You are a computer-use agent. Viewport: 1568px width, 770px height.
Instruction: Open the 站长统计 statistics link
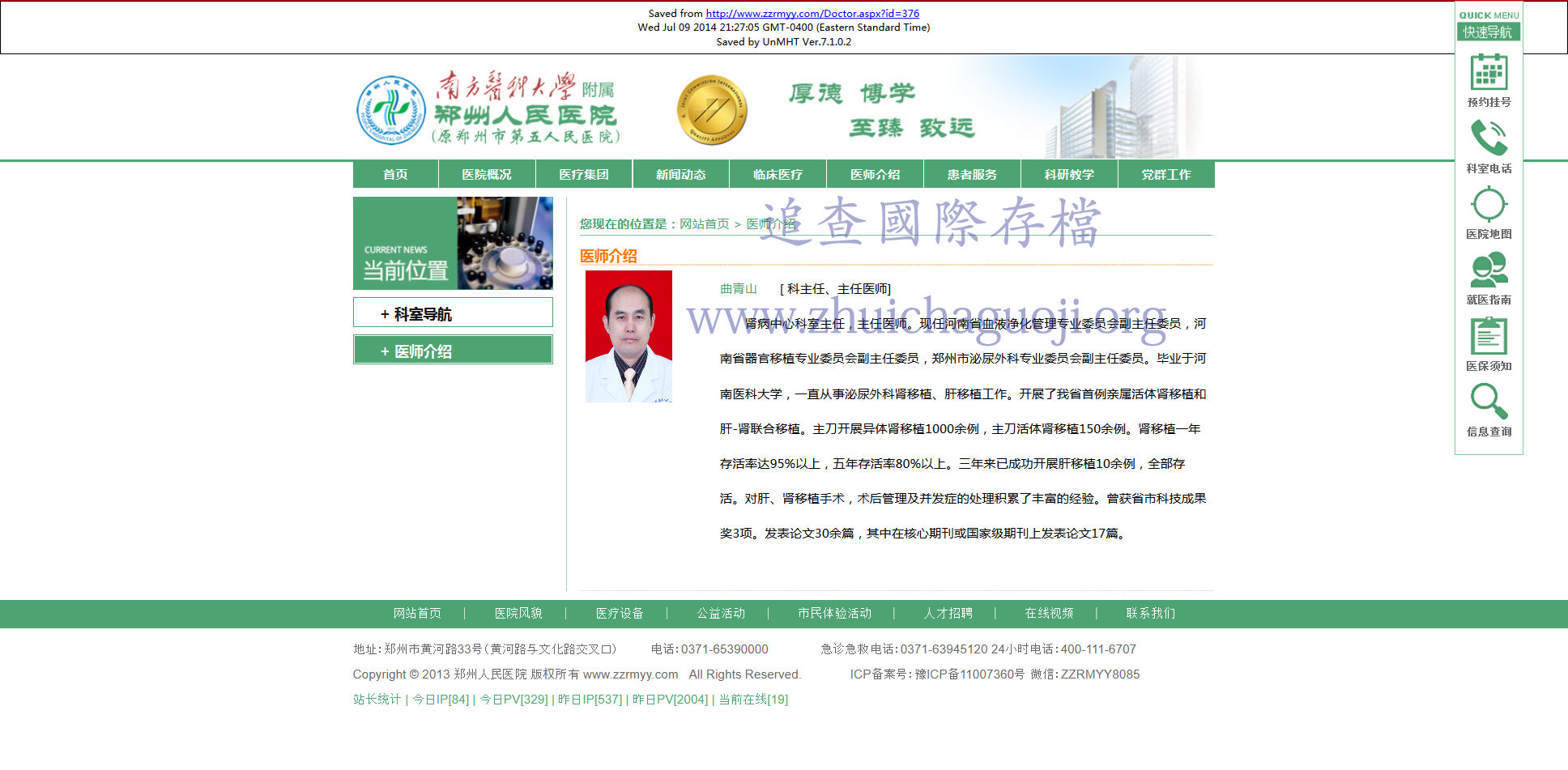coord(377,700)
